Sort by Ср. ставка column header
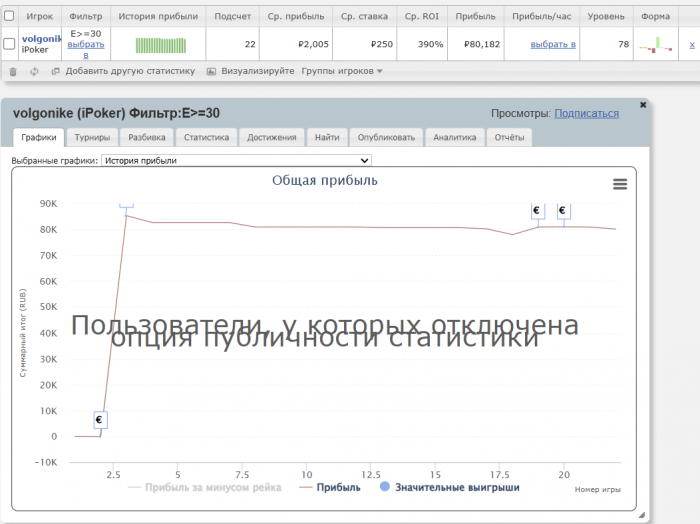The height and width of the screenshot is (524, 700). pos(364,16)
